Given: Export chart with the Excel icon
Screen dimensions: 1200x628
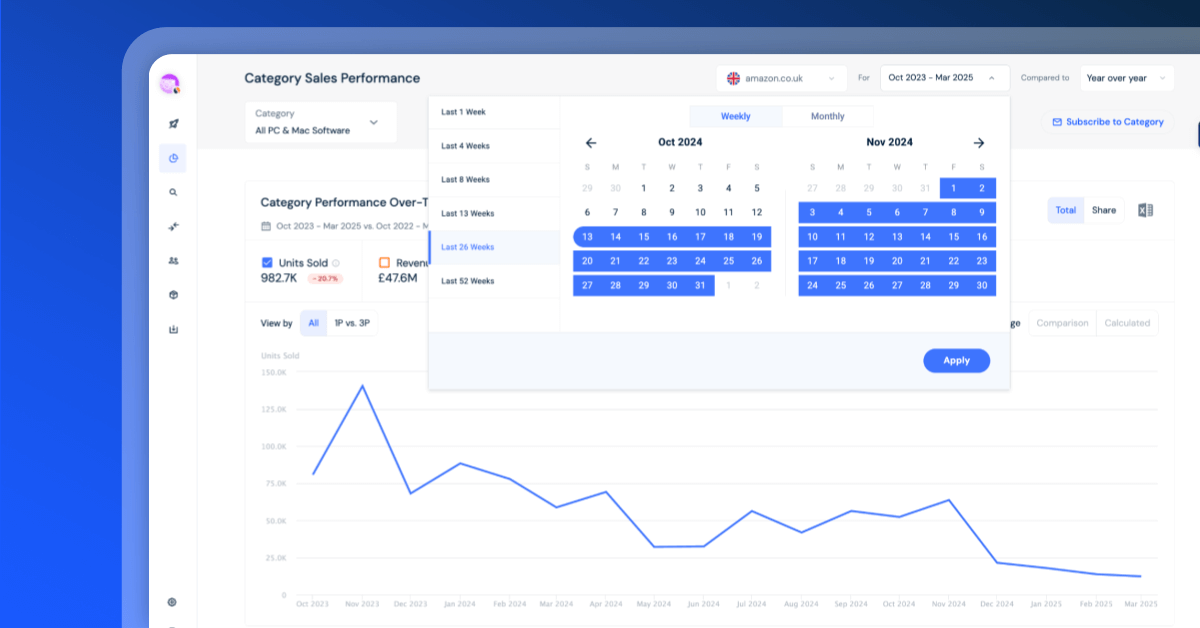Looking at the screenshot, I should tap(1146, 210).
